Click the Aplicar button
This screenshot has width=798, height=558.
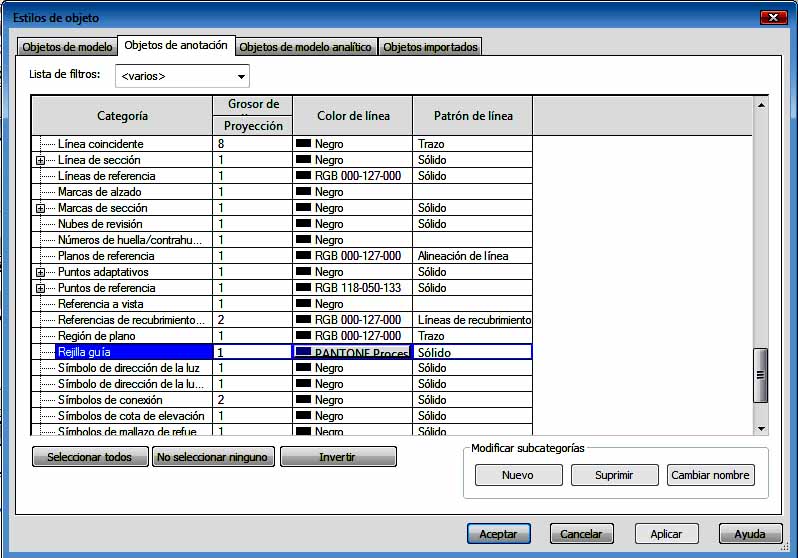click(667, 534)
